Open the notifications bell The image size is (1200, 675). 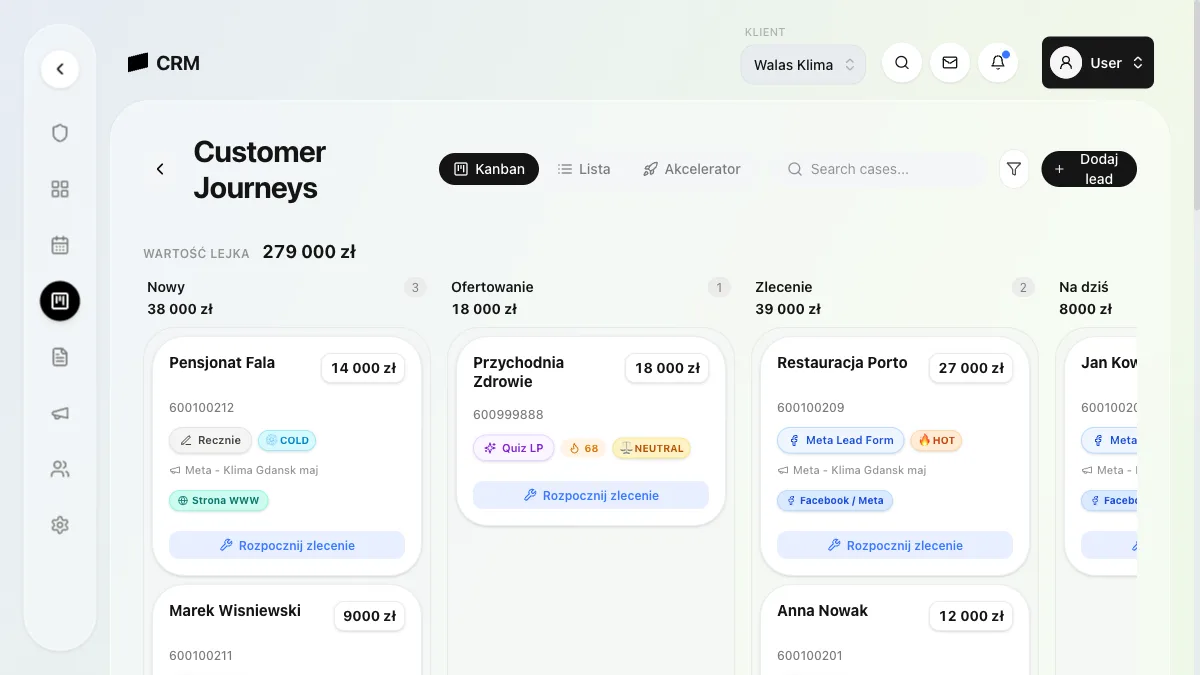998,63
